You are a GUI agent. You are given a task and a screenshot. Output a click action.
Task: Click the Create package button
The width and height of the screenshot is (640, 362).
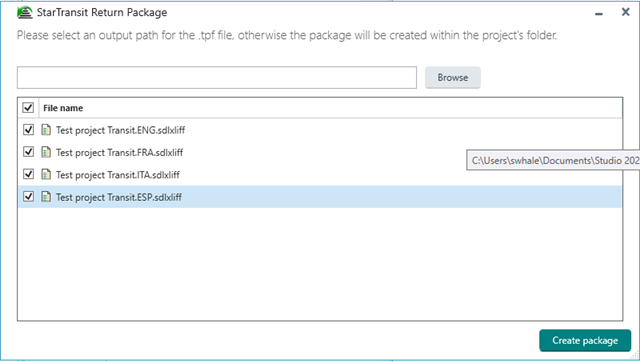coord(585,340)
